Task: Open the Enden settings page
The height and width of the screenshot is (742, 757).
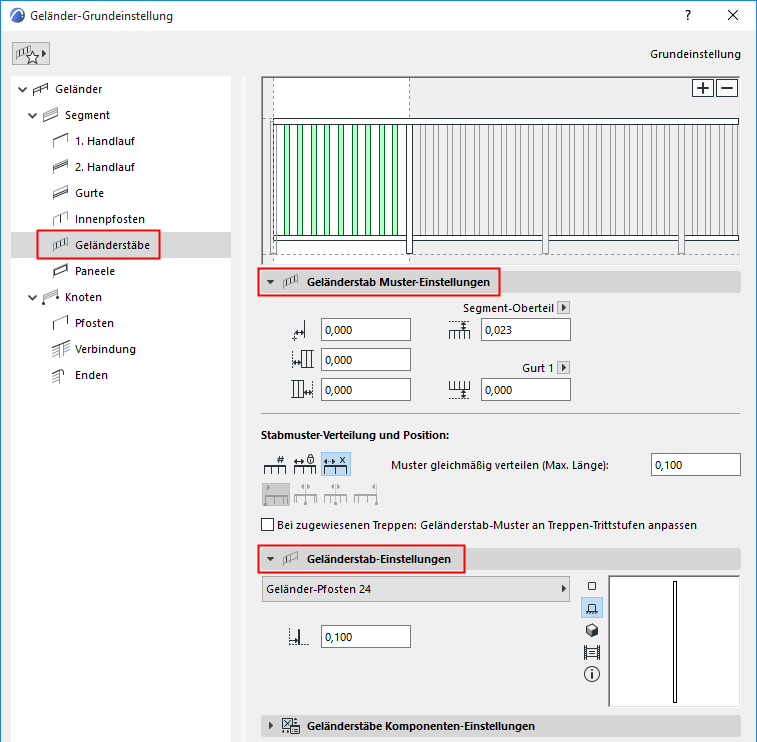Action: 91,375
